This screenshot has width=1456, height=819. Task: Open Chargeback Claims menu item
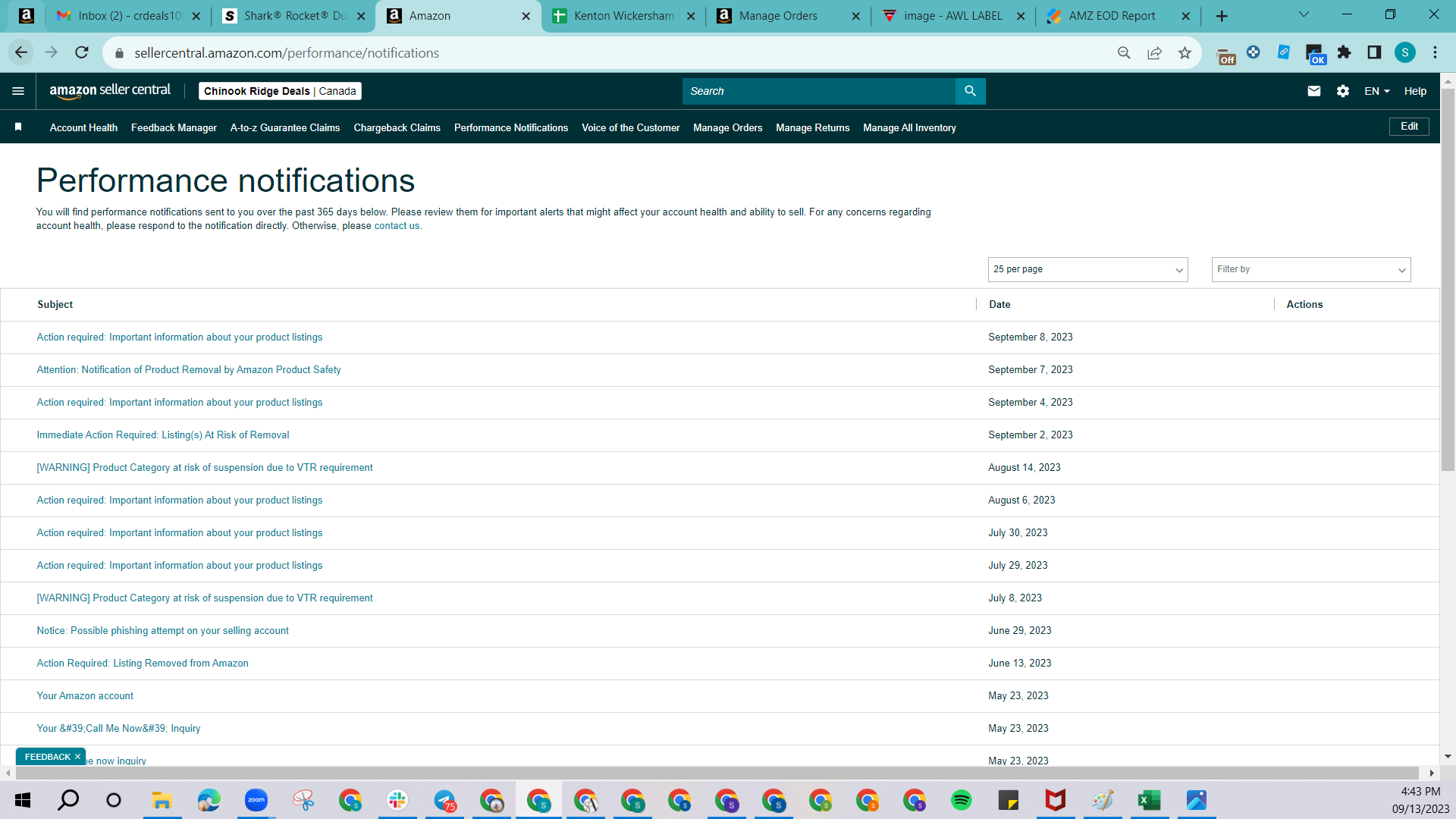pos(397,127)
